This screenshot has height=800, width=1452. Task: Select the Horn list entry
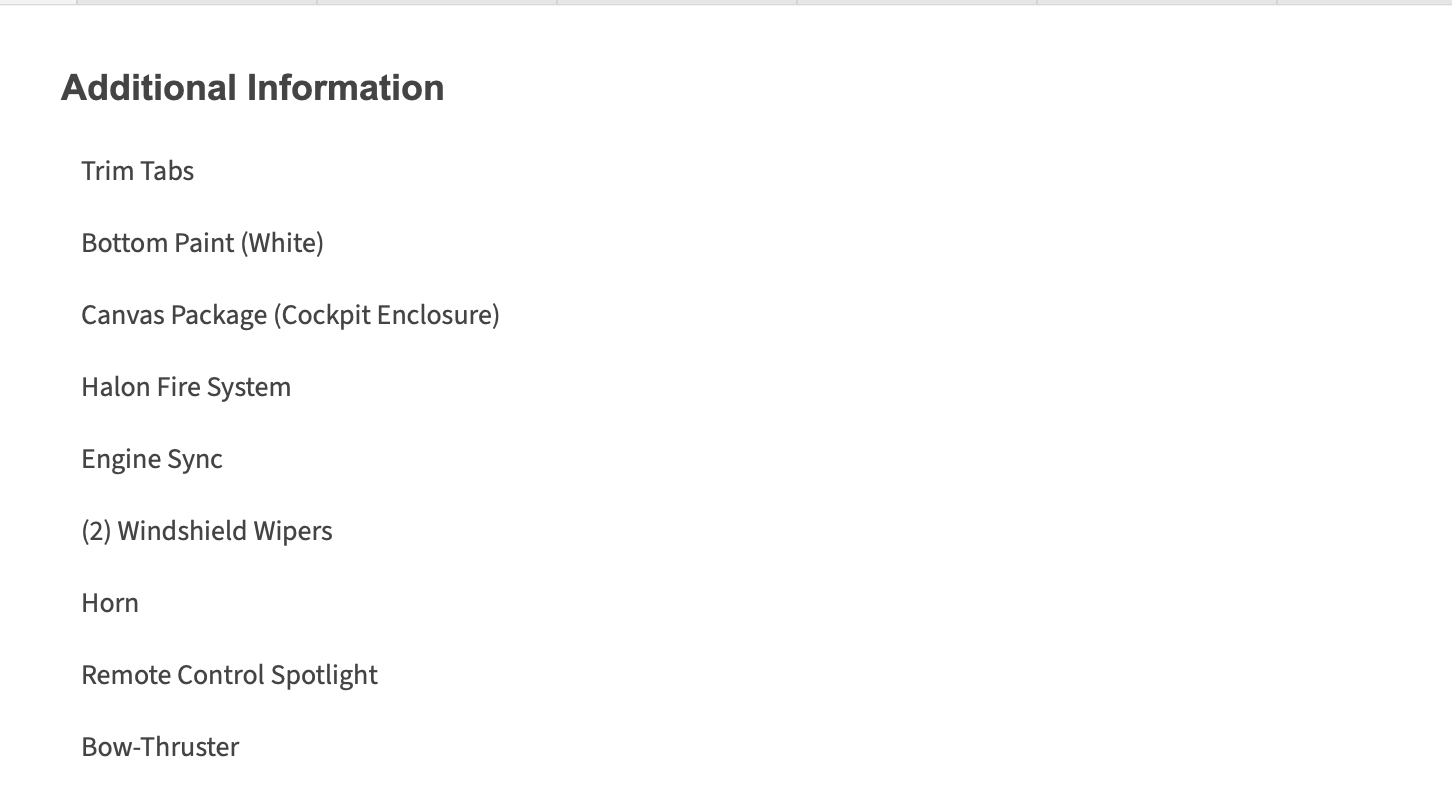pyautogui.click(x=110, y=603)
